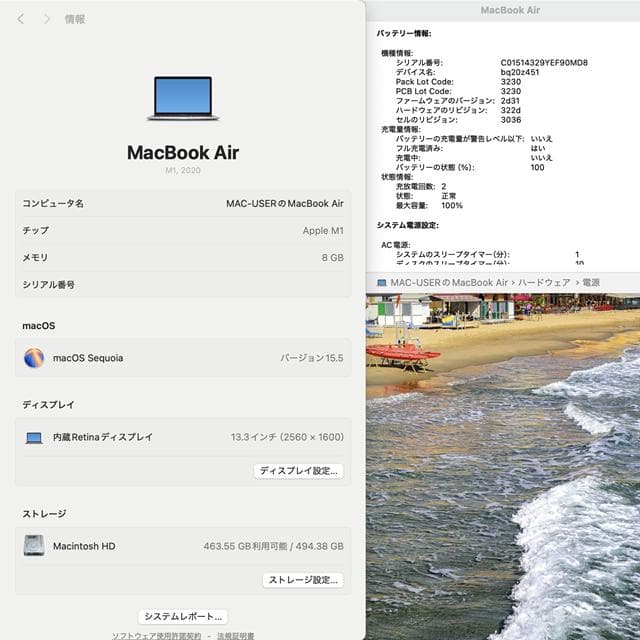Select ハードウェア in the path bar
Screen dimensions: 640x640
point(544,282)
